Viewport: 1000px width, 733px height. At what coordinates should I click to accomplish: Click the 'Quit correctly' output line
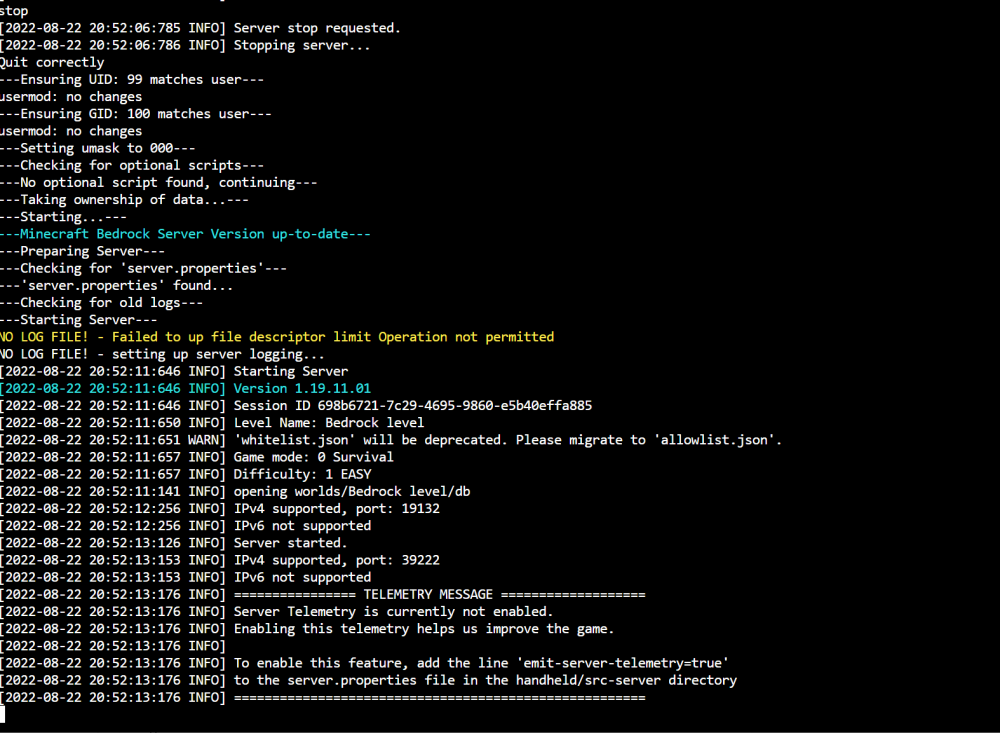point(52,63)
